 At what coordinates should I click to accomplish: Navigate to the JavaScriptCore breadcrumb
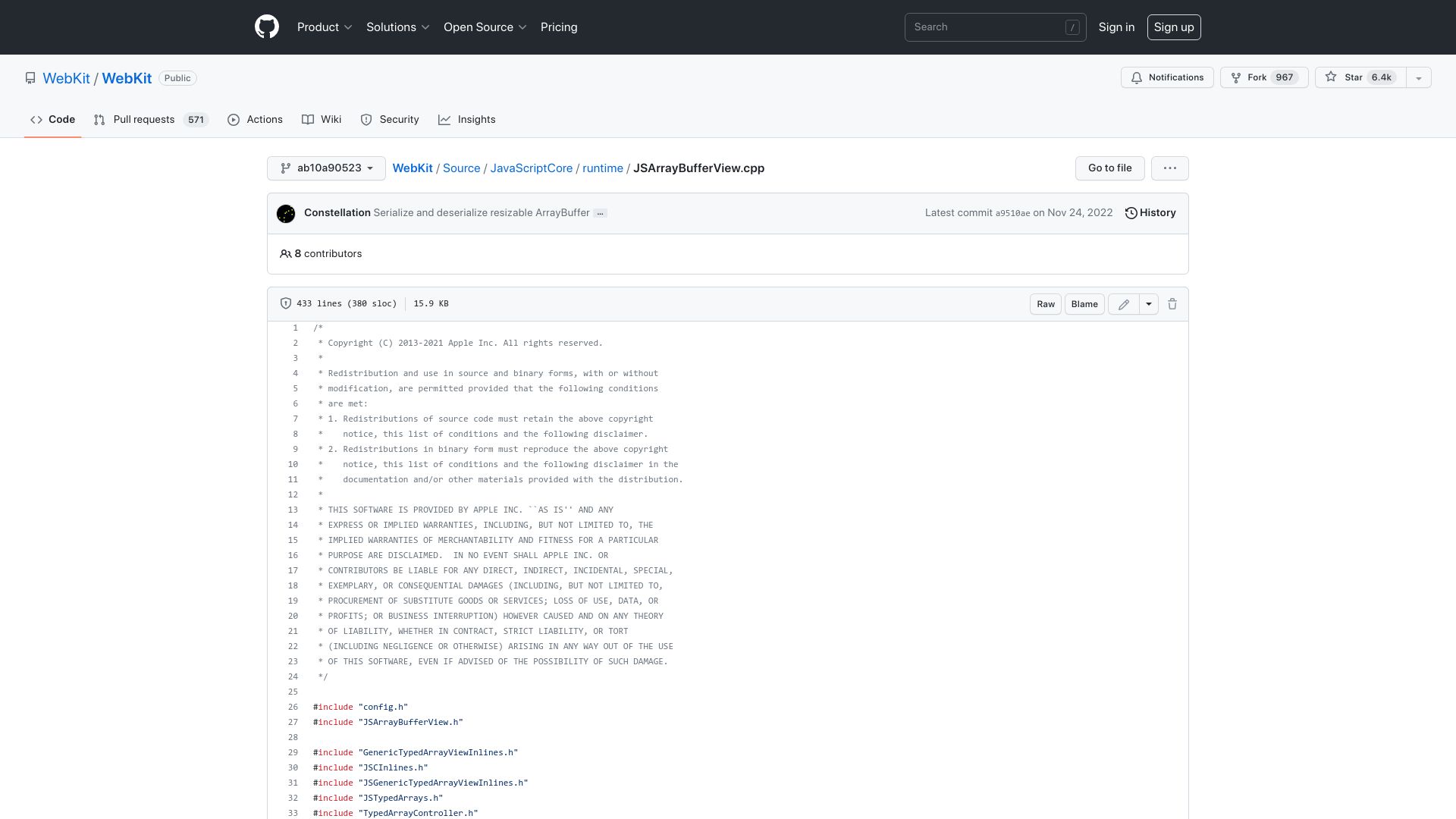[x=531, y=168]
